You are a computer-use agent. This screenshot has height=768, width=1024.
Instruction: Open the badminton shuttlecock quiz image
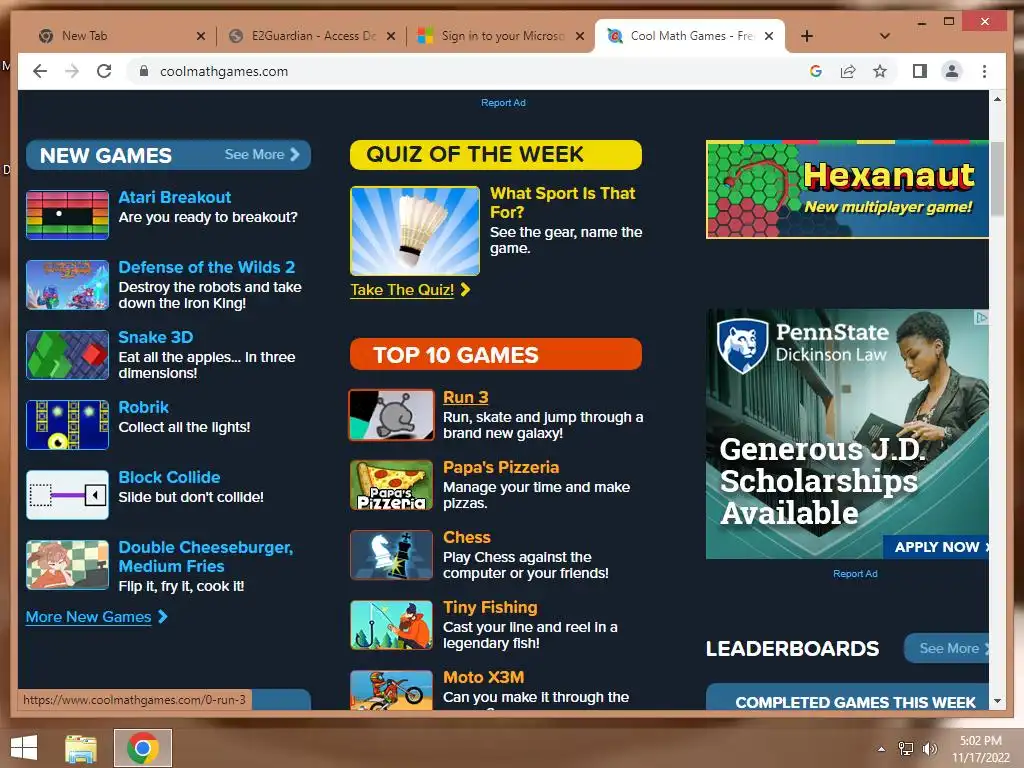[415, 231]
